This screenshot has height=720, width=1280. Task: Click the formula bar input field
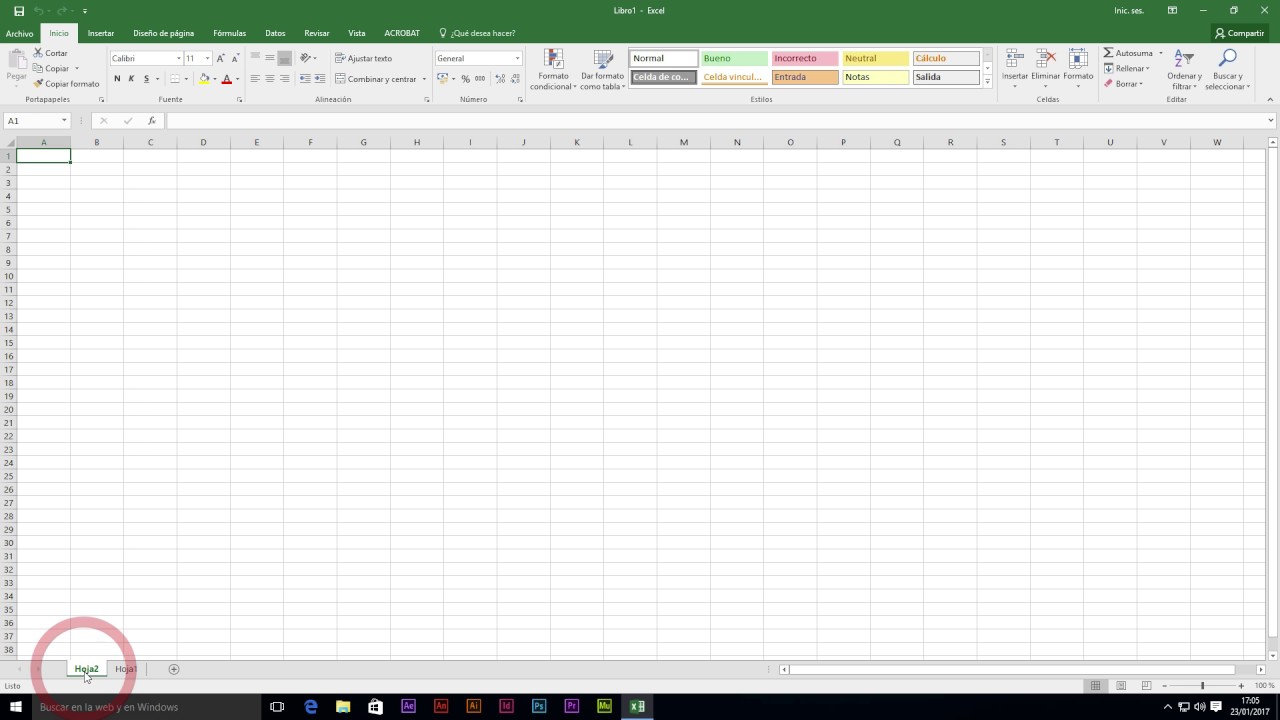point(714,121)
